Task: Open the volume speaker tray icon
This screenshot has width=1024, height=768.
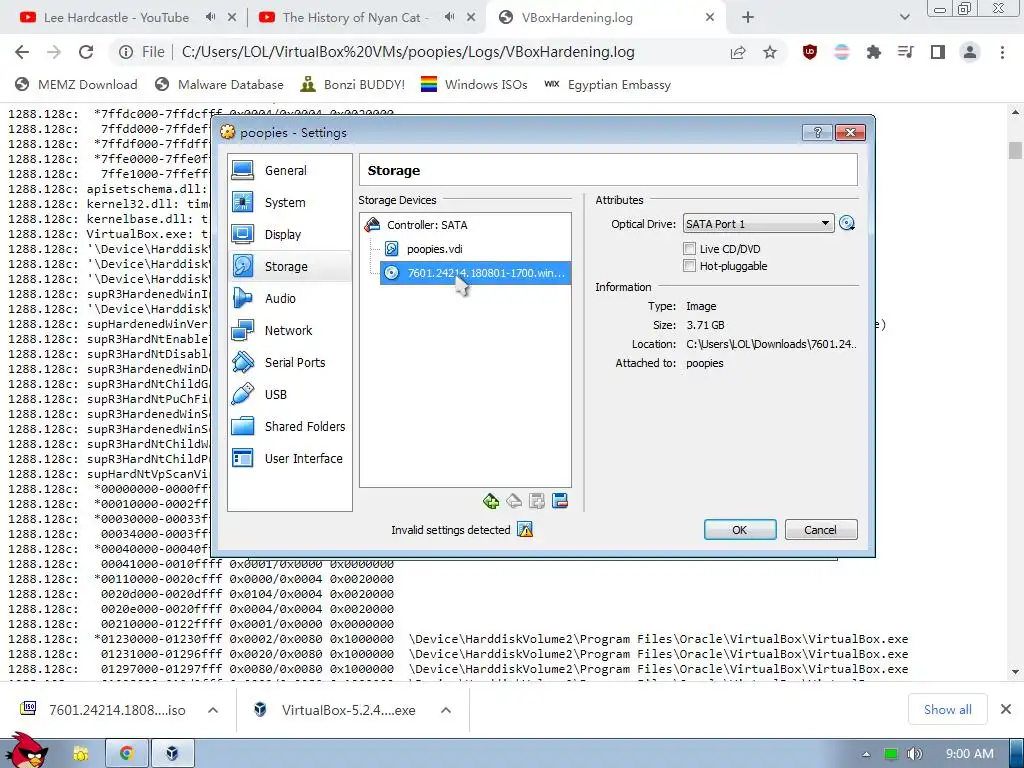Action: 914,754
